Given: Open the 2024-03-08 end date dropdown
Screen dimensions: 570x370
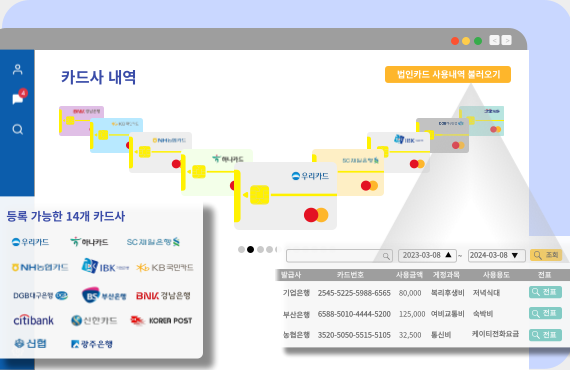Looking at the screenshot, I should click(497, 256).
